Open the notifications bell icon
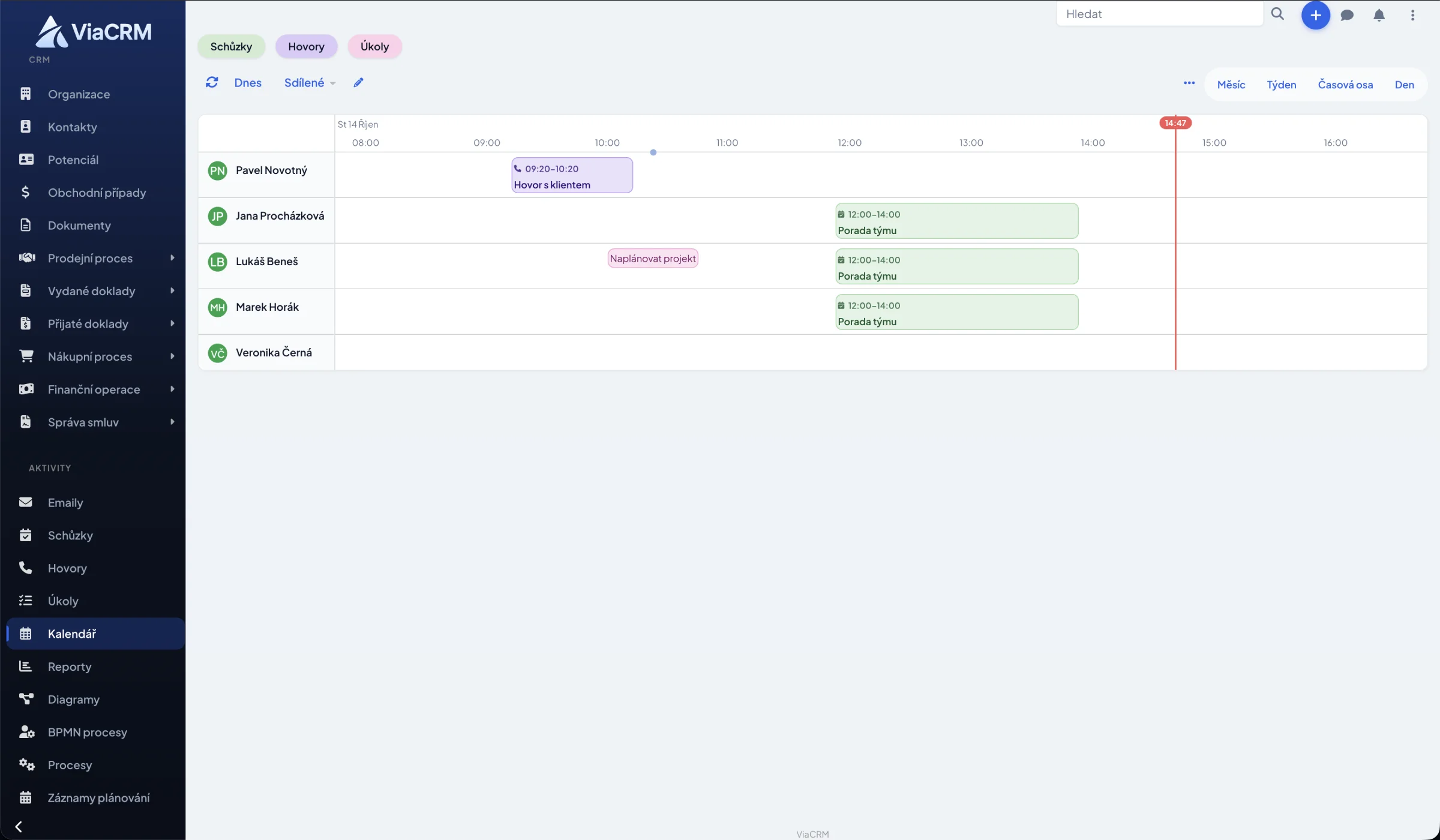The height and width of the screenshot is (840, 1440). tap(1379, 15)
